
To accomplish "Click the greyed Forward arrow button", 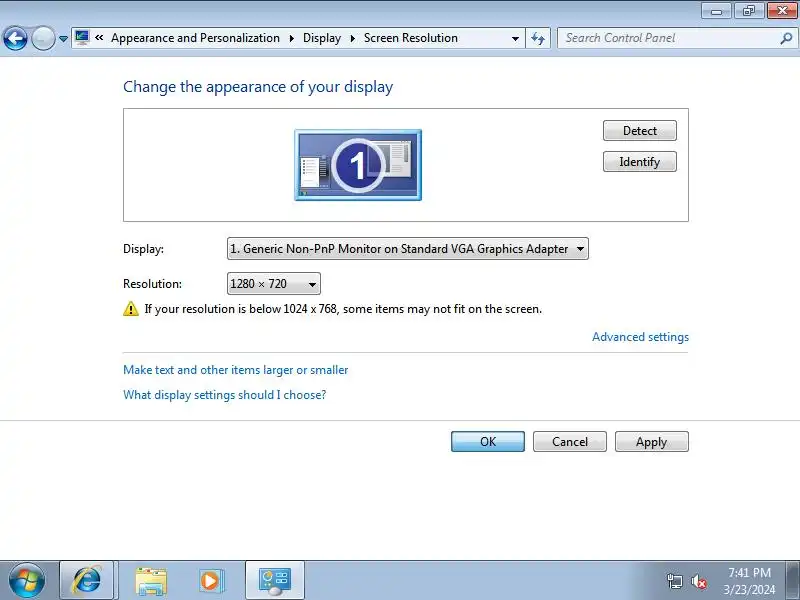I will [x=43, y=38].
